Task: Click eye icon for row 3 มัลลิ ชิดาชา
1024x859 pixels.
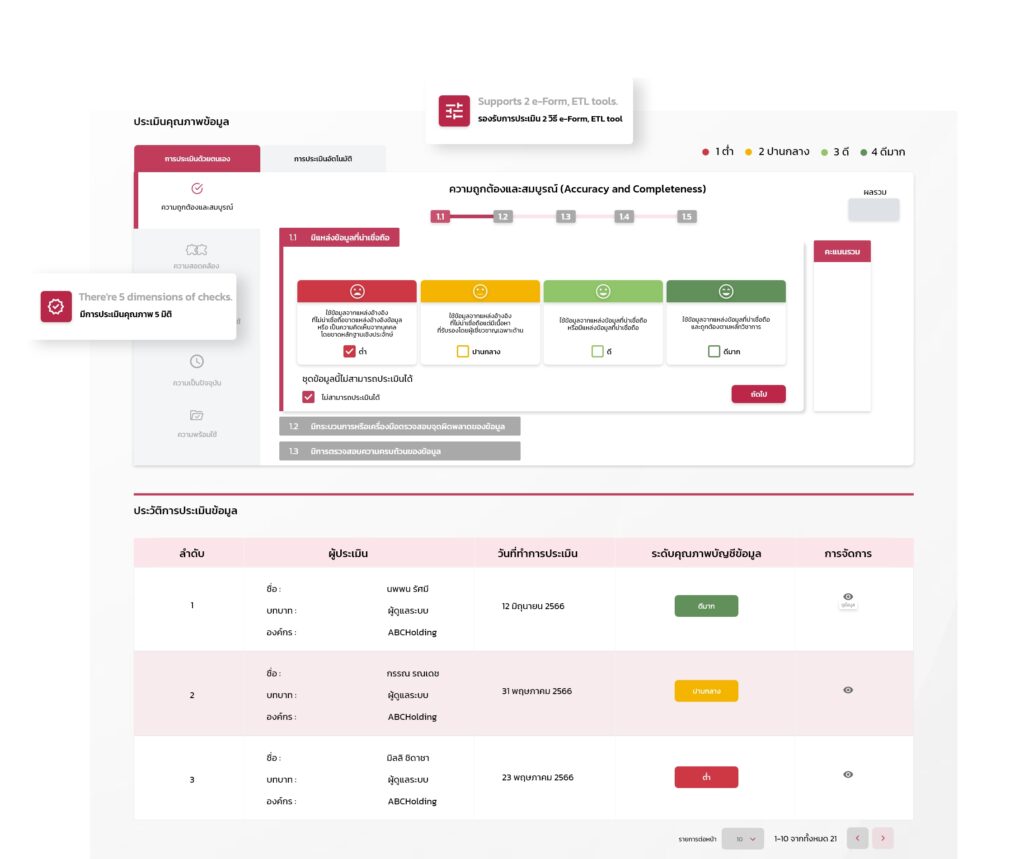Action: click(848, 774)
